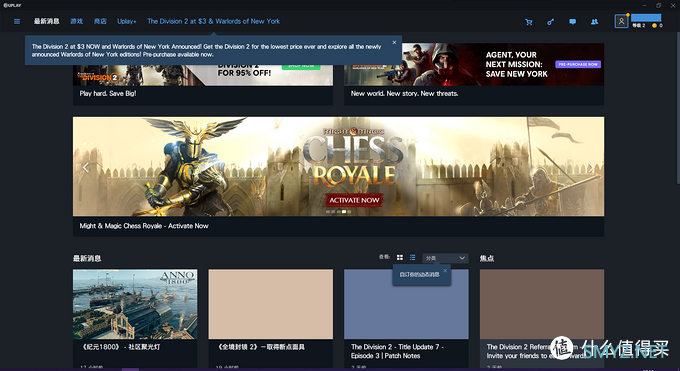Click the blue username bar
Screen dimensions: 680x371
click(x=646, y=18)
